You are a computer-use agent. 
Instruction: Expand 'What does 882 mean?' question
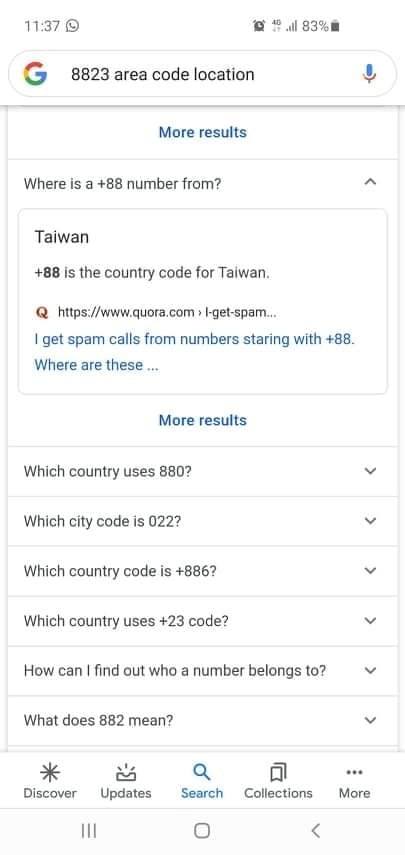click(202, 720)
